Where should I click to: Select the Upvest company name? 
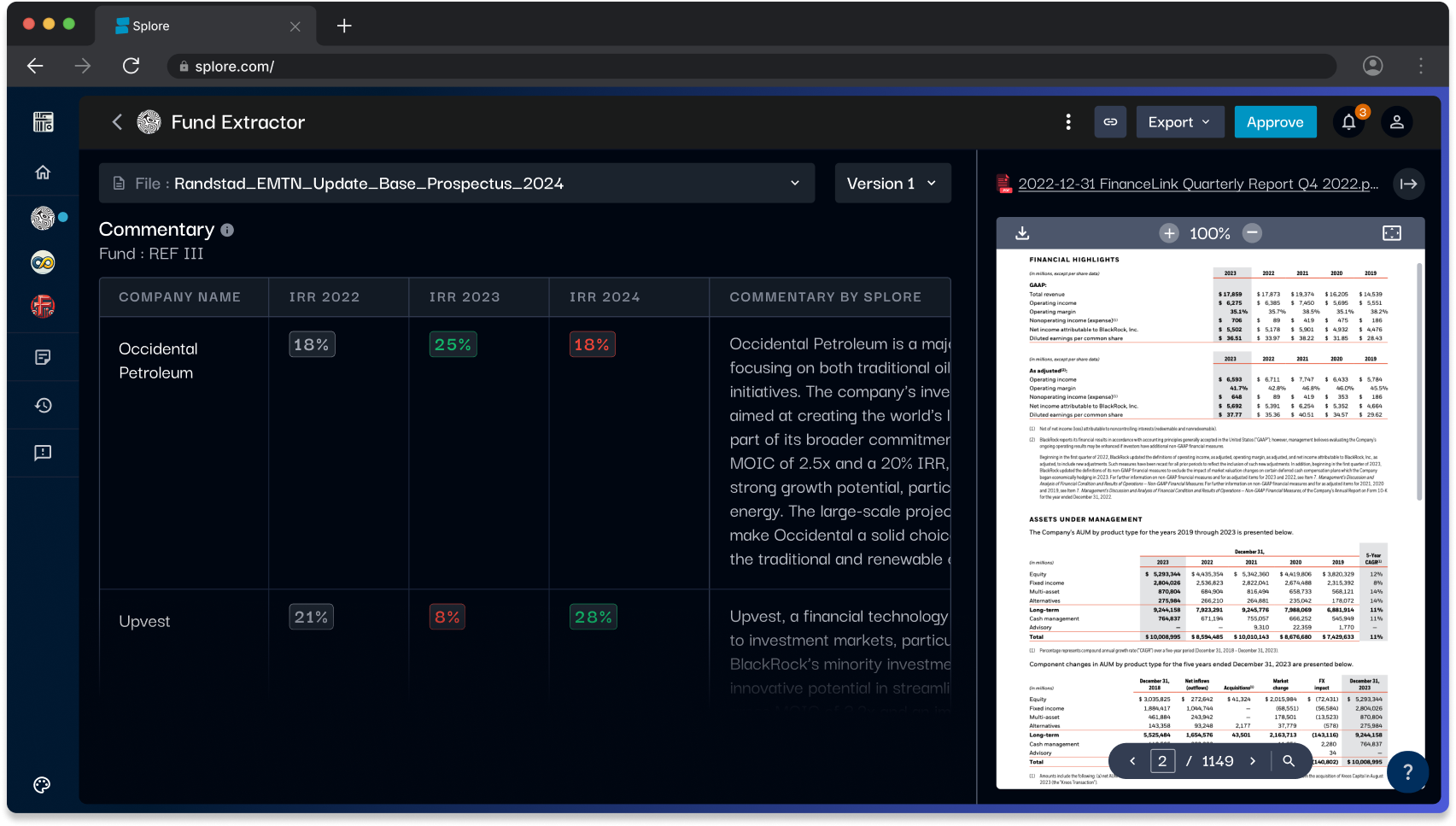coord(144,622)
